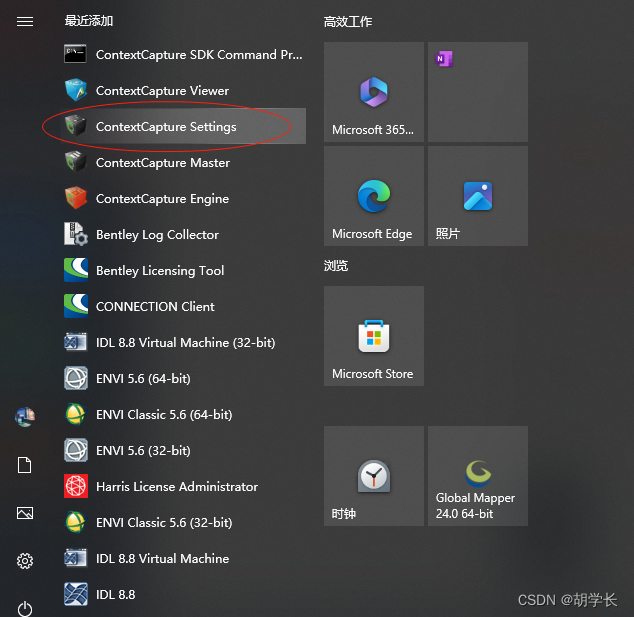Click the Power button icon
This screenshot has width=634, height=617.
click(25, 609)
